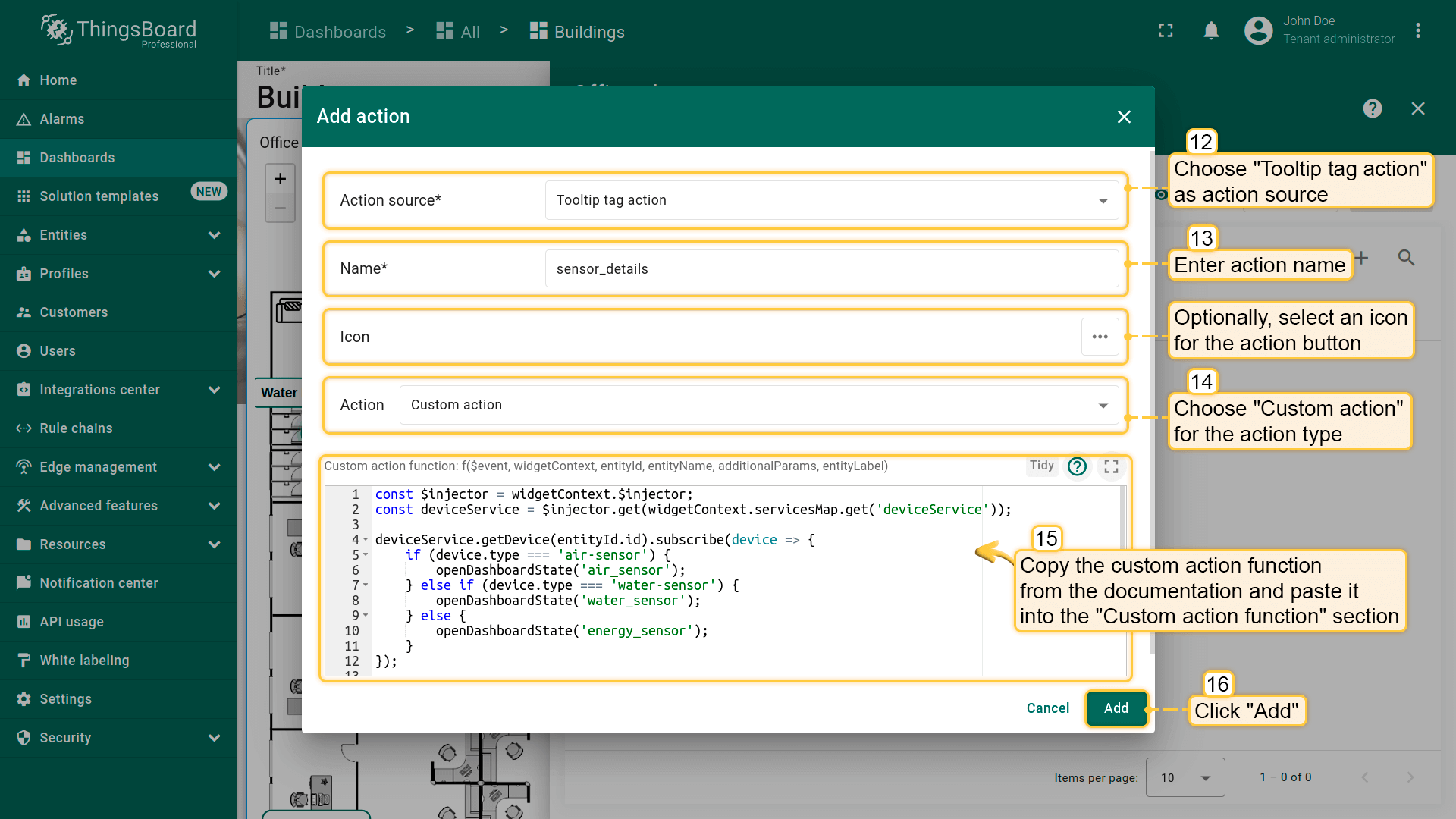Click the map zoom-in plus button

pyautogui.click(x=280, y=179)
